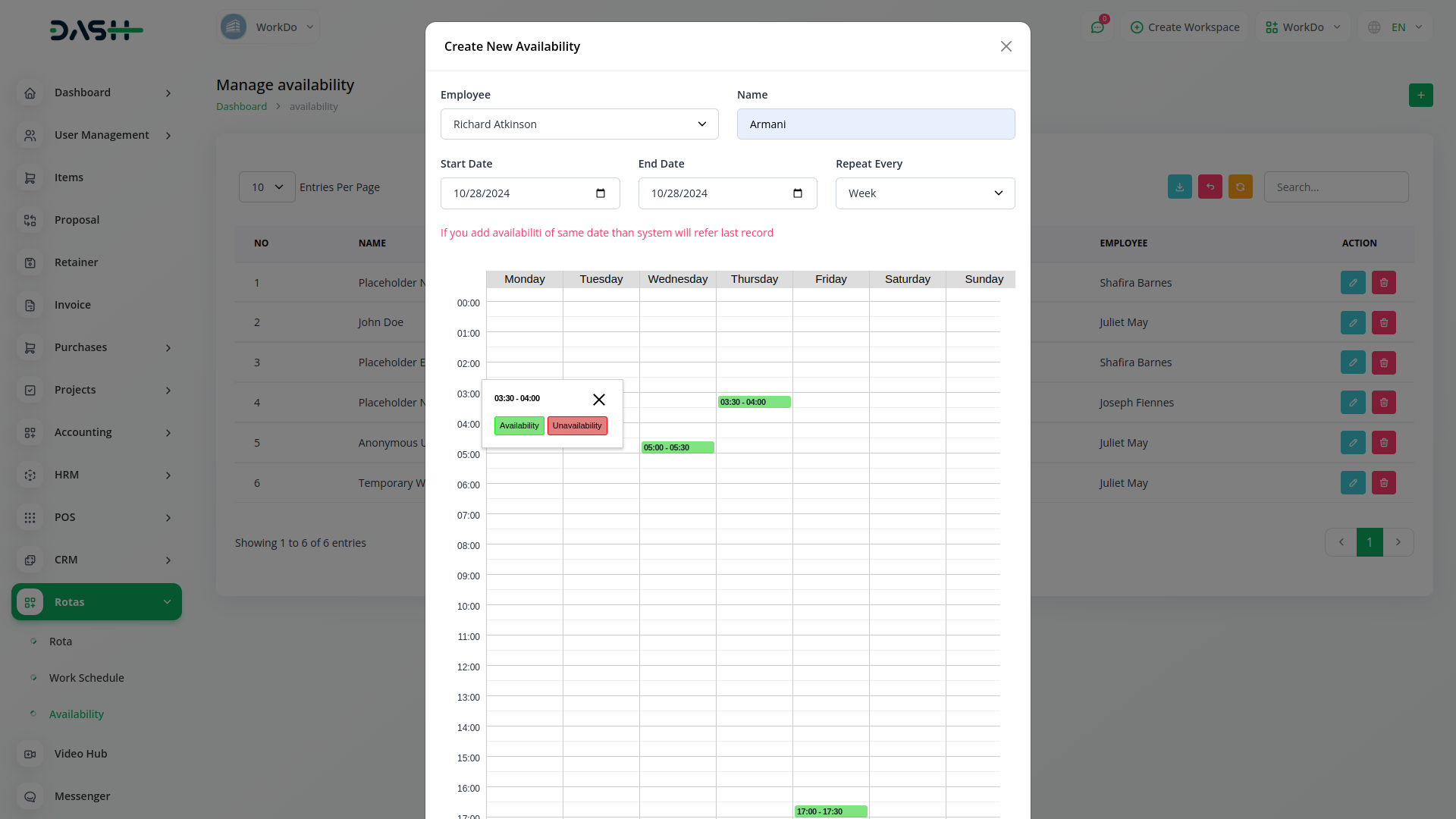Change entries per page dropdown

pyautogui.click(x=267, y=187)
